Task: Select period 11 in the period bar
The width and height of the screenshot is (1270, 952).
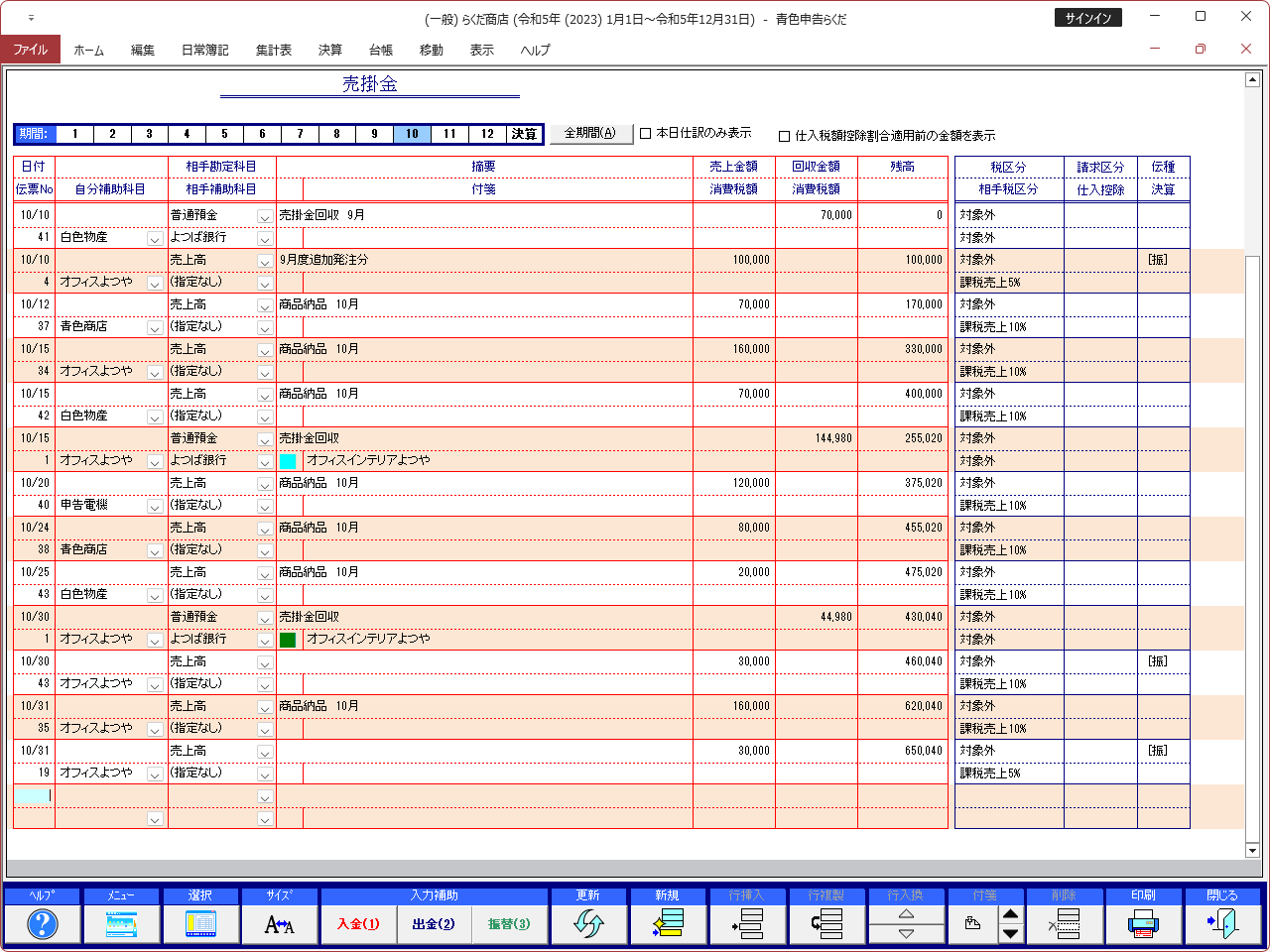Action: point(449,134)
